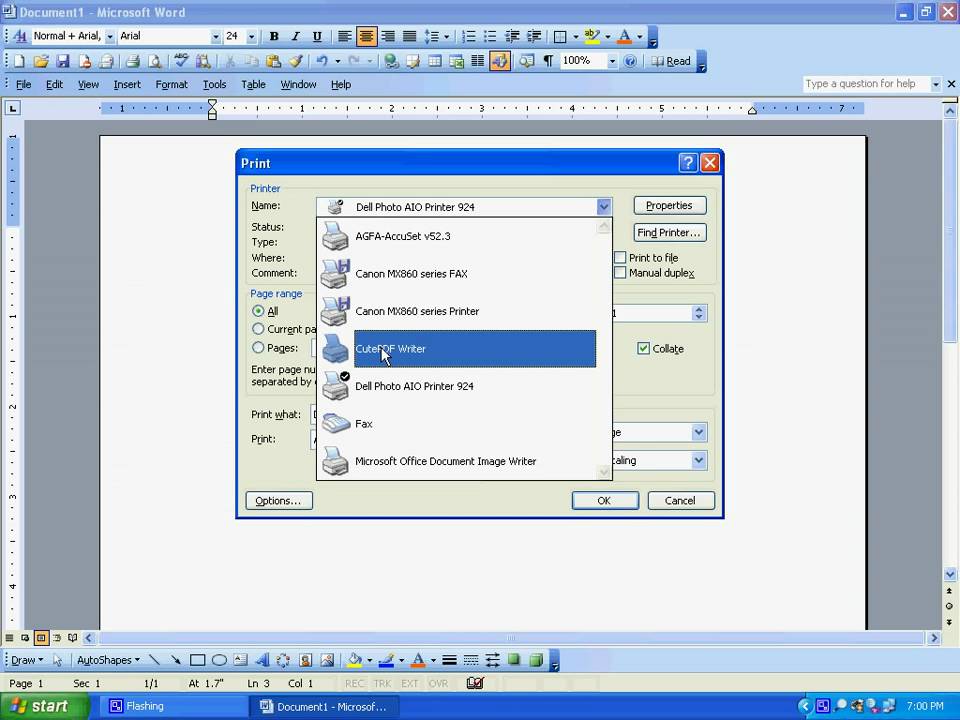Select the Oval drawing tool
The image size is (960, 720).
point(219,660)
